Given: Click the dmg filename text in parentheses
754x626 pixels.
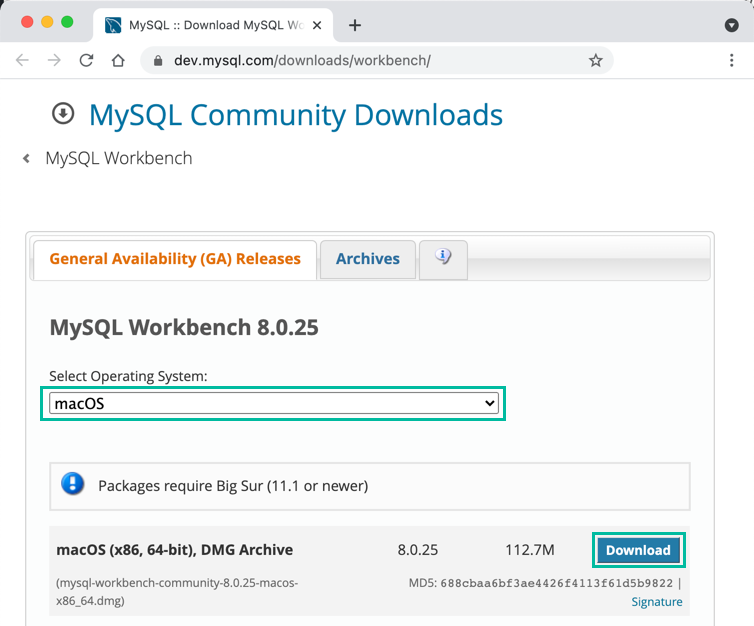Looking at the screenshot, I should [177, 592].
